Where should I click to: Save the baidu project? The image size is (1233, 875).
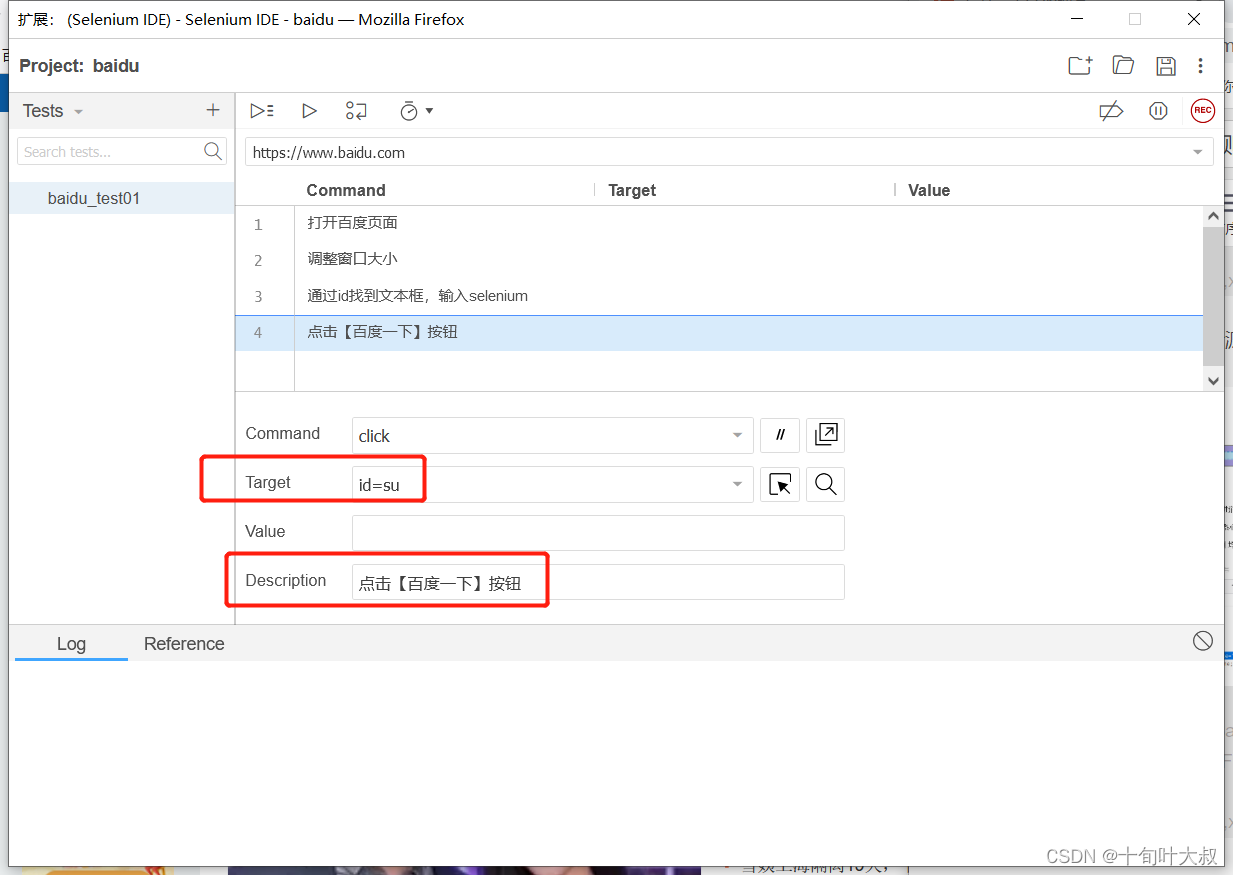(x=1166, y=66)
